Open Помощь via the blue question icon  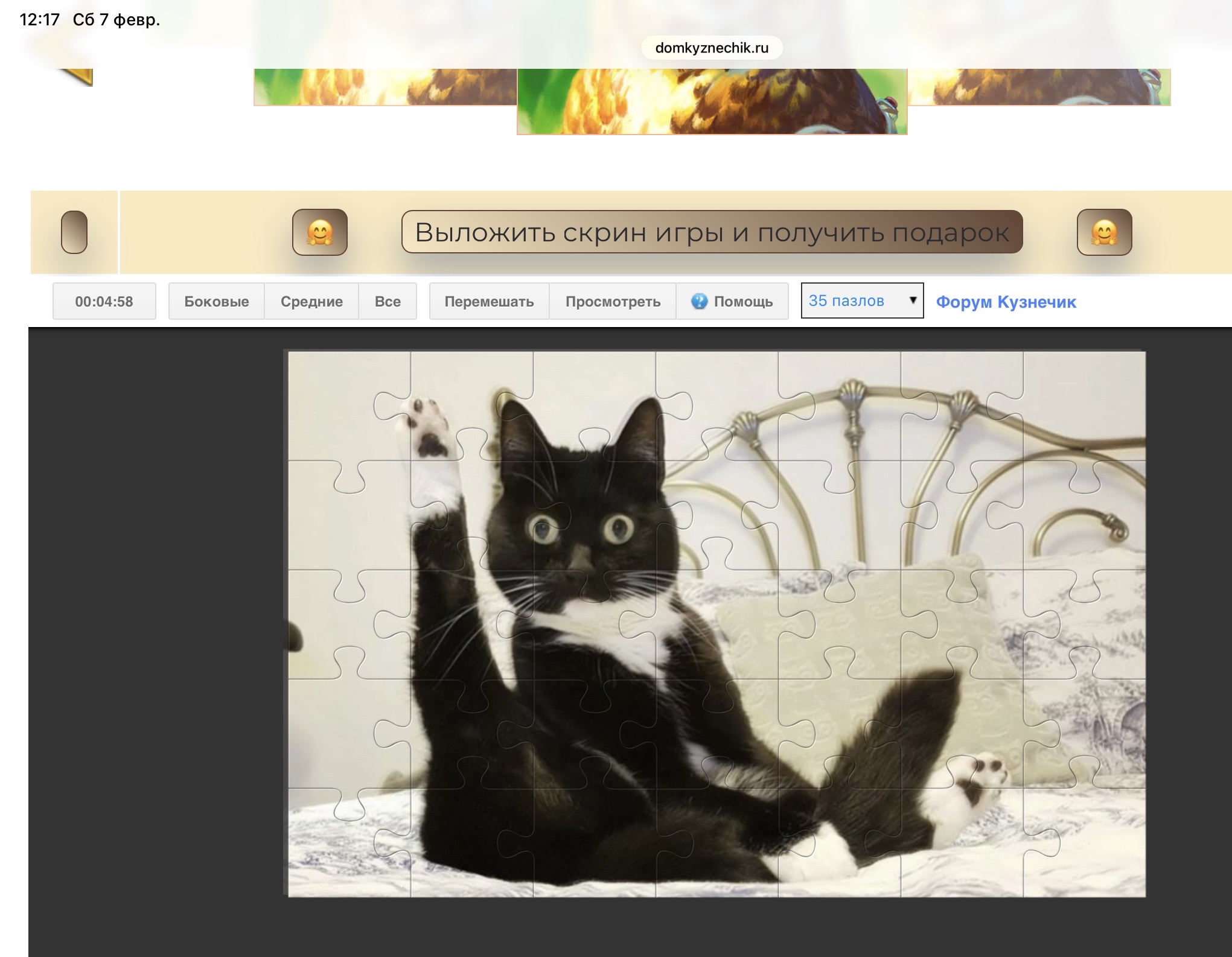(x=699, y=301)
